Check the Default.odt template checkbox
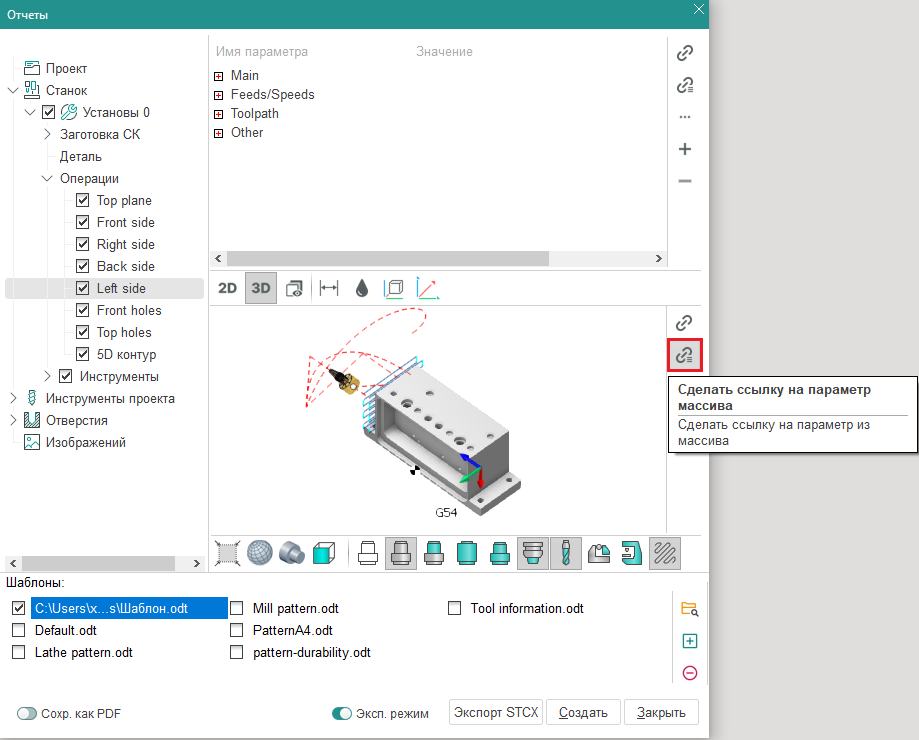Image resolution: width=919 pixels, height=740 pixels. (19, 630)
